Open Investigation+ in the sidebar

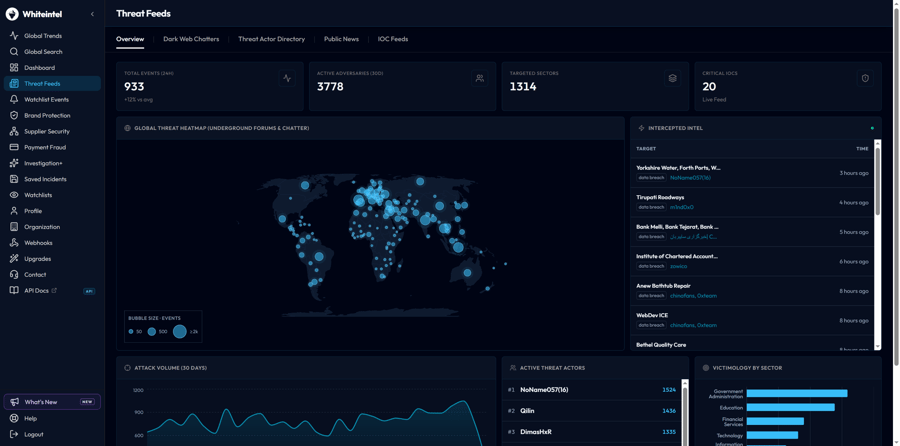(x=52, y=163)
